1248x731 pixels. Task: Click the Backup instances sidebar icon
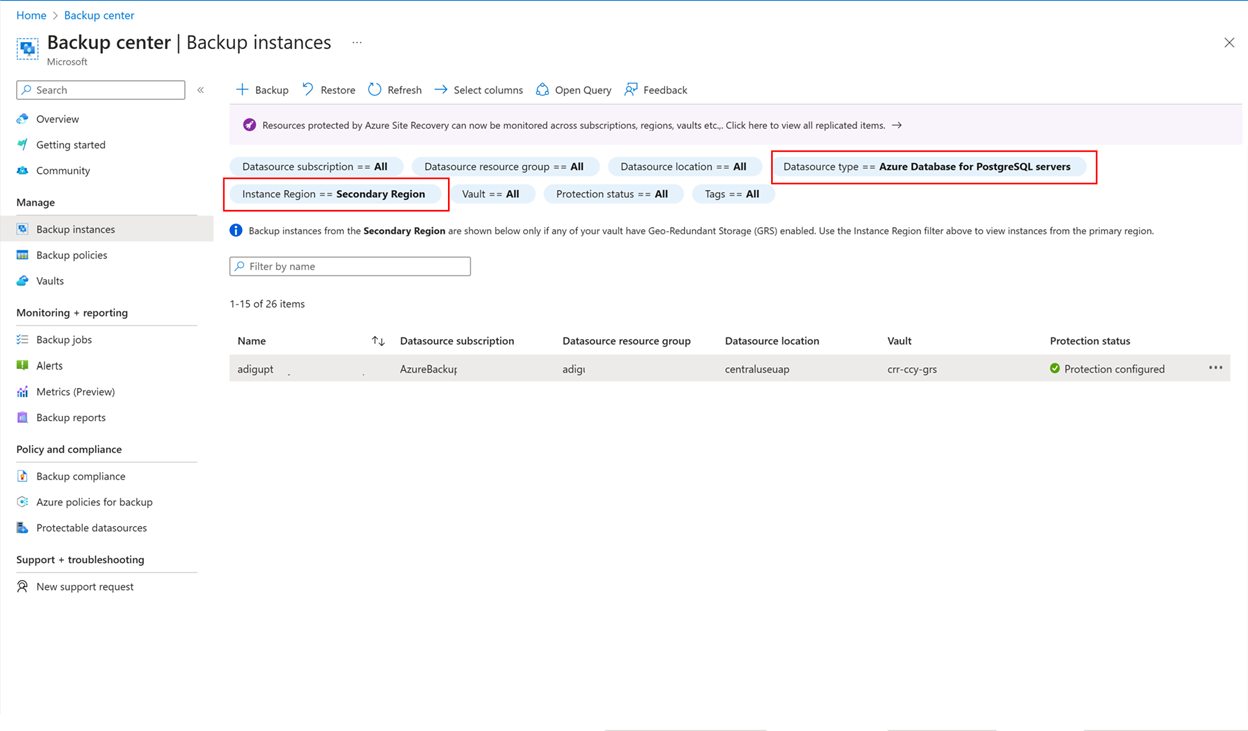(23, 229)
